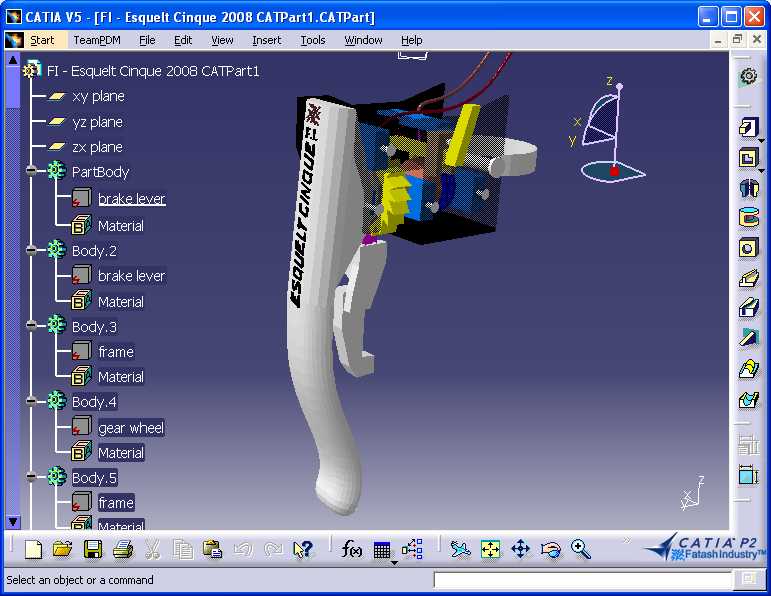Open the Insert menu

[267, 40]
